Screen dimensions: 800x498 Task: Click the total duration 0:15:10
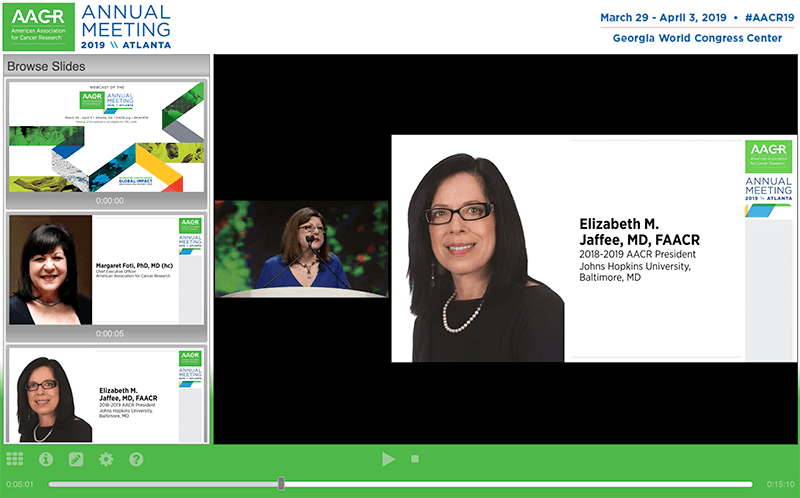tap(781, 484)
